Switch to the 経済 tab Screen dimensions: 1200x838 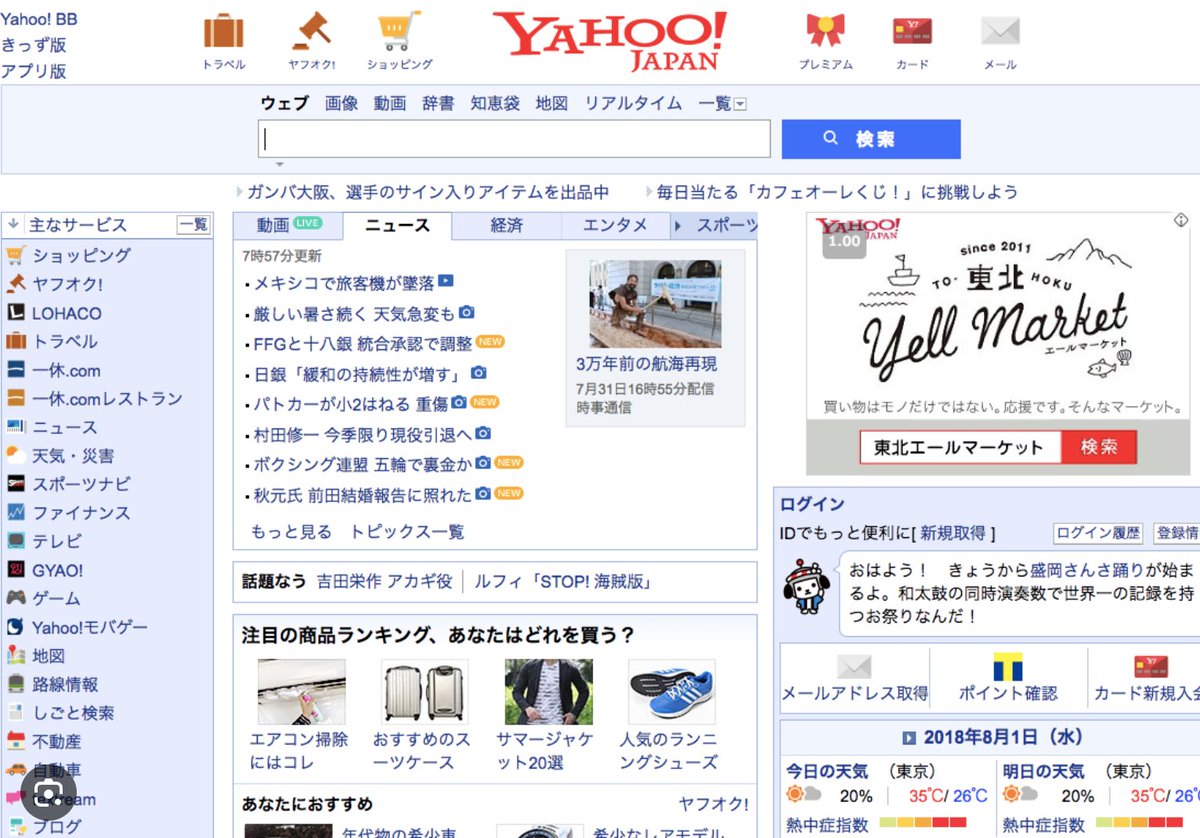point(506,226)
